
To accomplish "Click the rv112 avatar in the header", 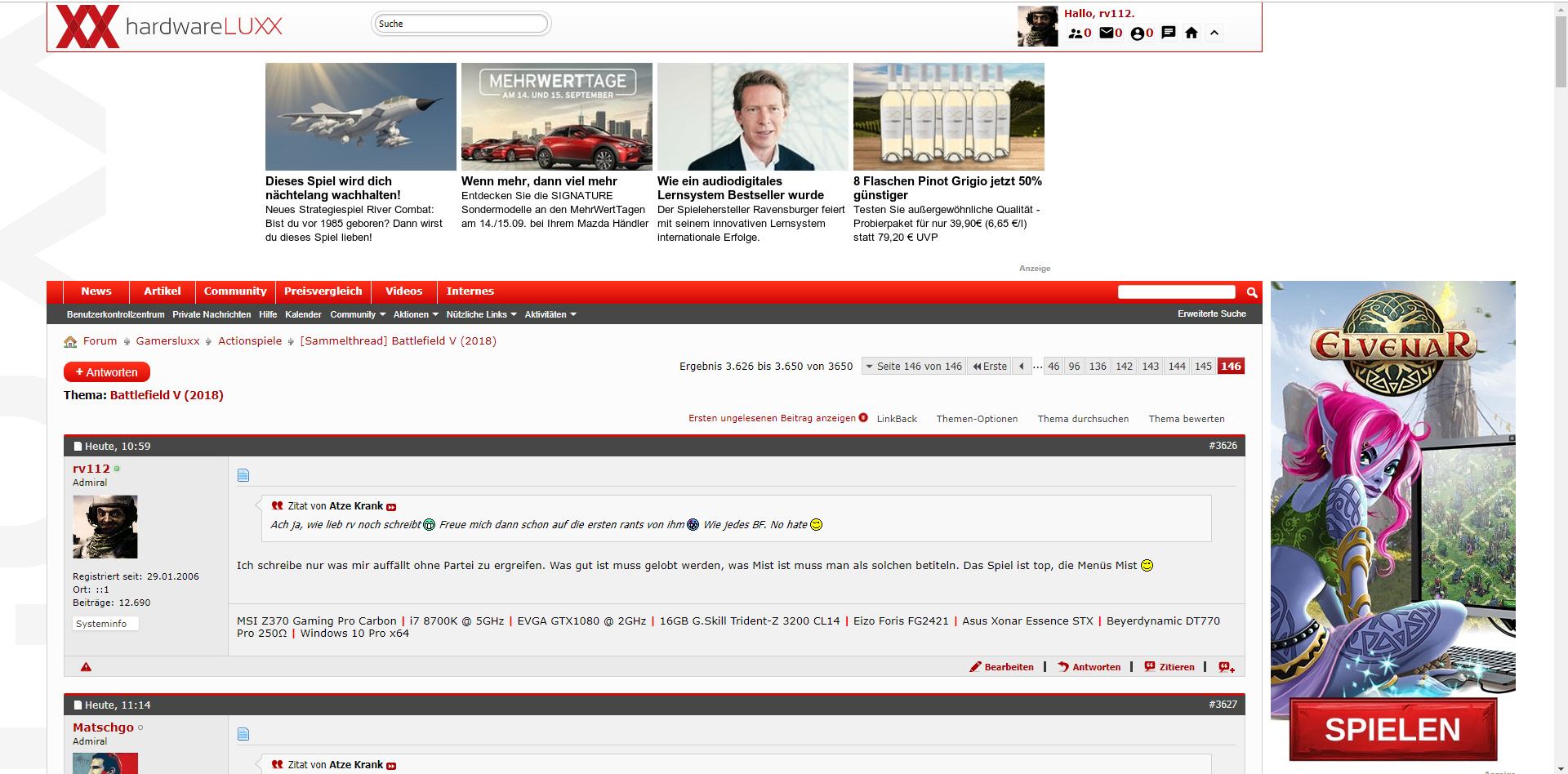I will pos(1037,26).
